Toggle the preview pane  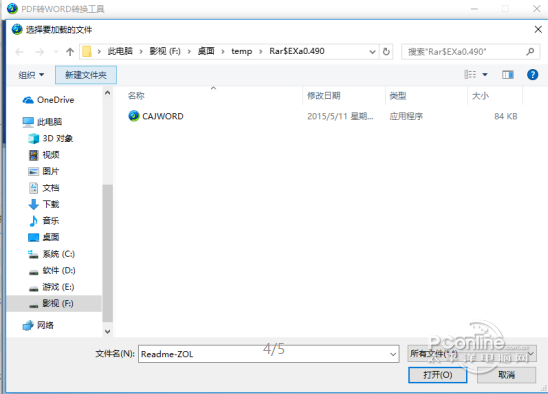click(x=507, y=74)
